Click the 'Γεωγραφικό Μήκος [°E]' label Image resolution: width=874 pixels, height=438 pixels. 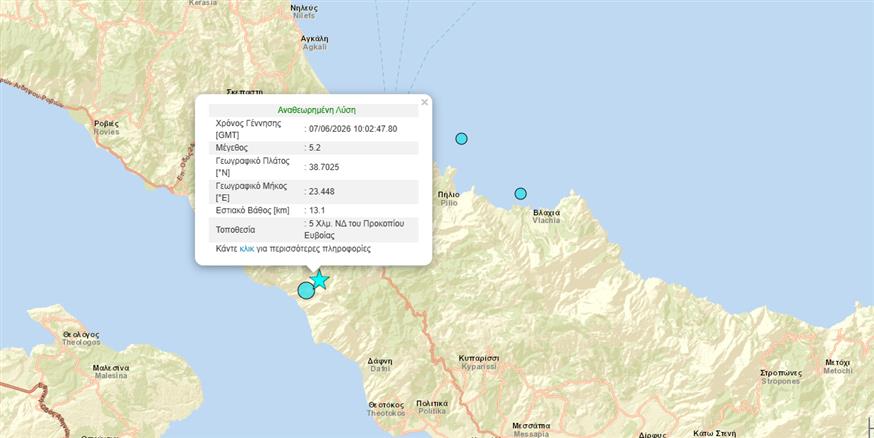251,191
